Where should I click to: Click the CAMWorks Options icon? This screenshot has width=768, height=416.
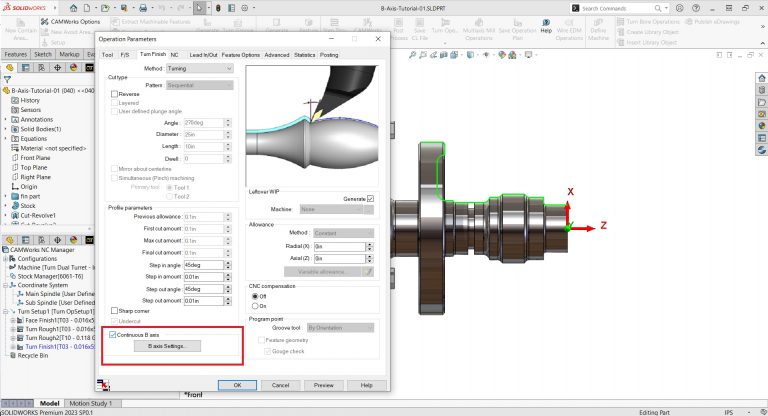[45, 22]
